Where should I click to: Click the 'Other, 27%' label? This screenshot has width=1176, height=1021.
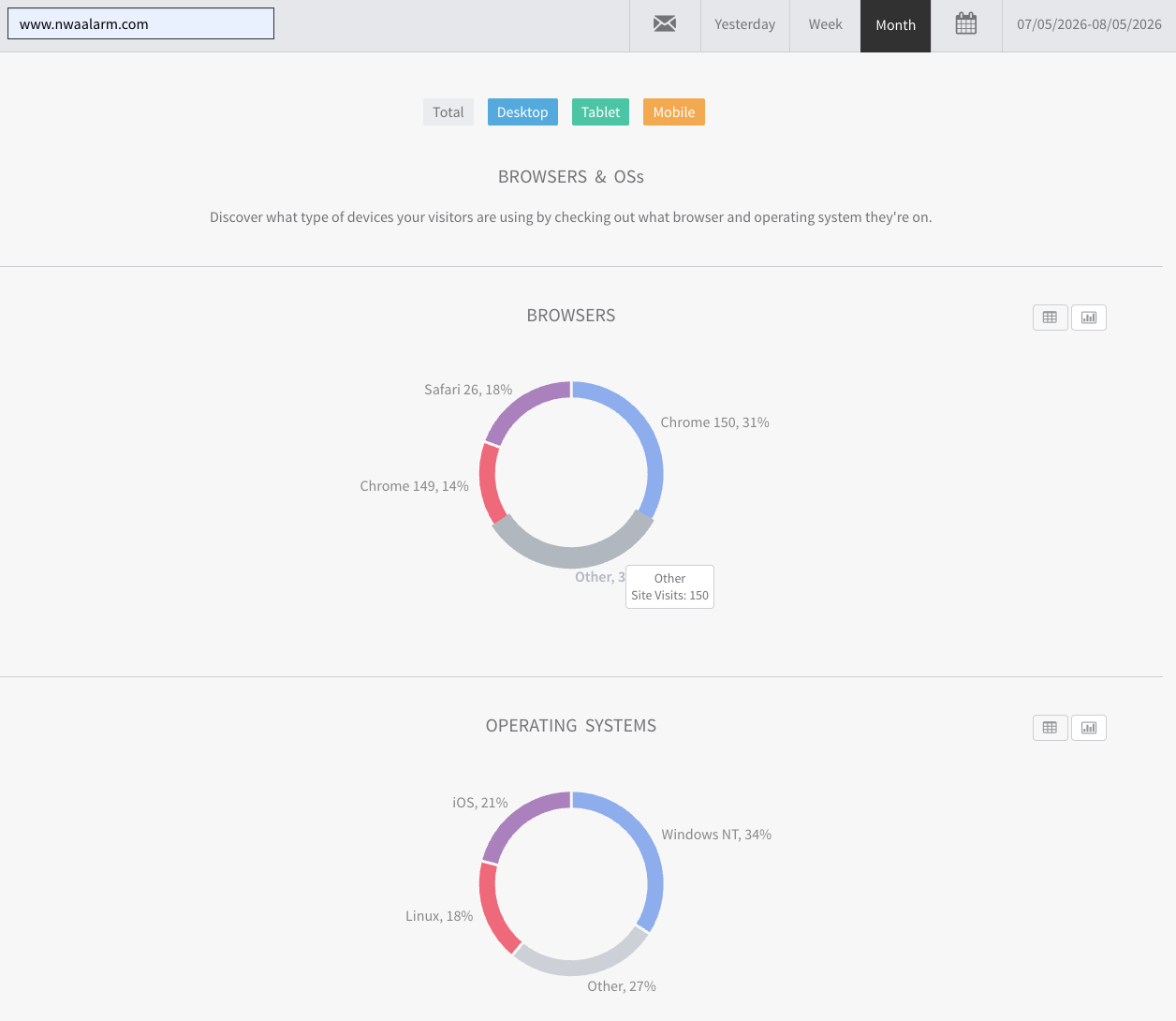click(x=622, y=986)
